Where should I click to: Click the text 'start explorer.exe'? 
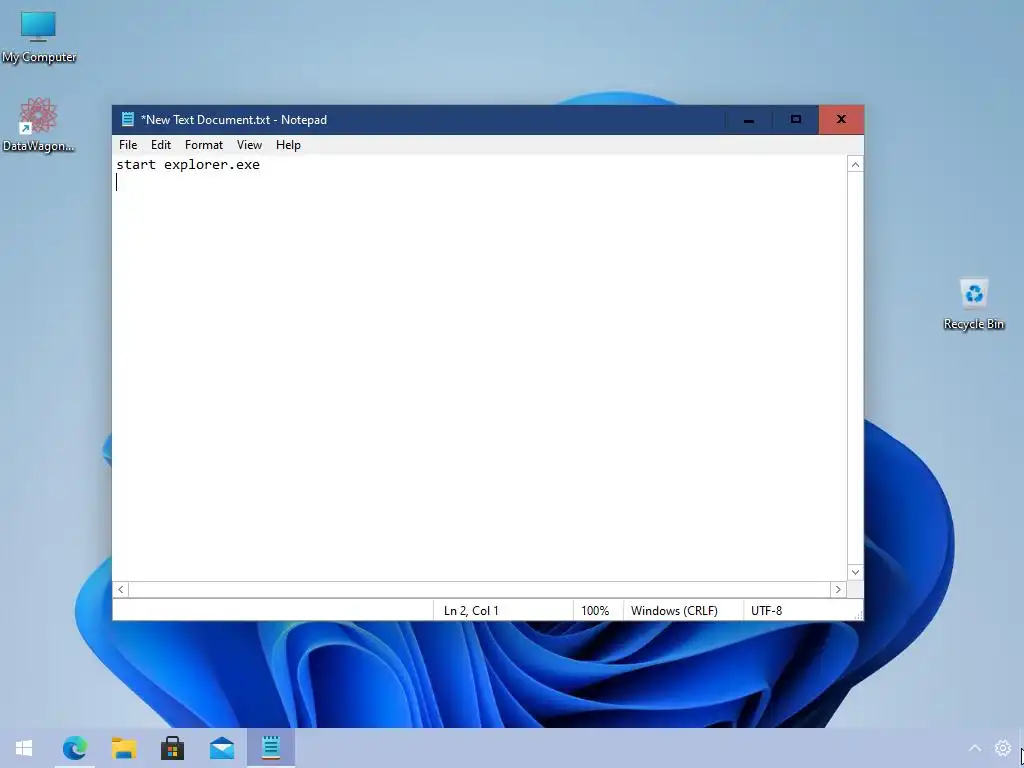[188, 165]
